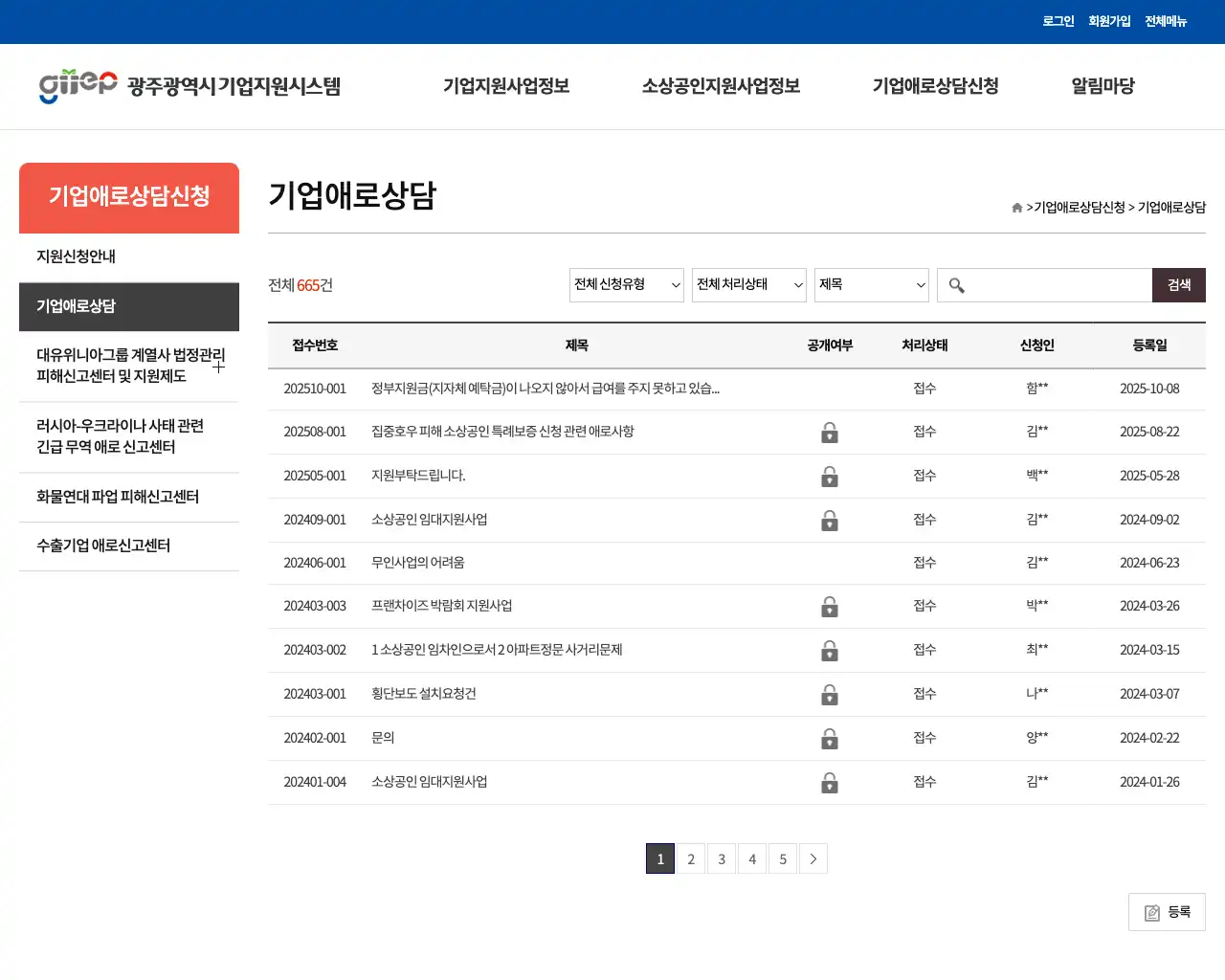This screenshot has height=980, width=1225.
Task: Open the 전체 처리상태 dropdown
Action: 748,285
